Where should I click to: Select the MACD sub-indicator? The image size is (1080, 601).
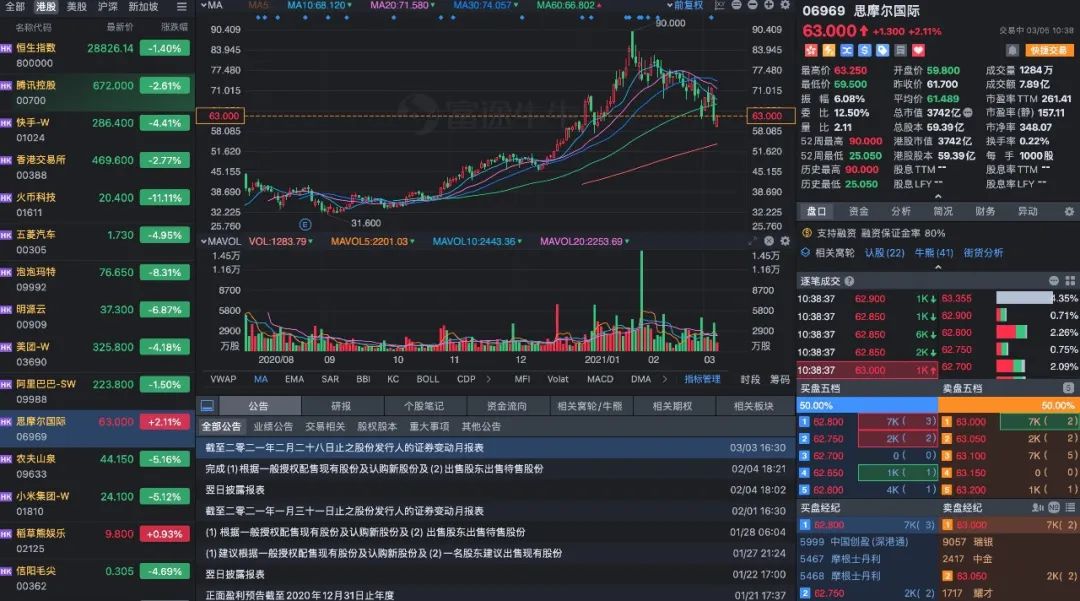click(600, 379)
